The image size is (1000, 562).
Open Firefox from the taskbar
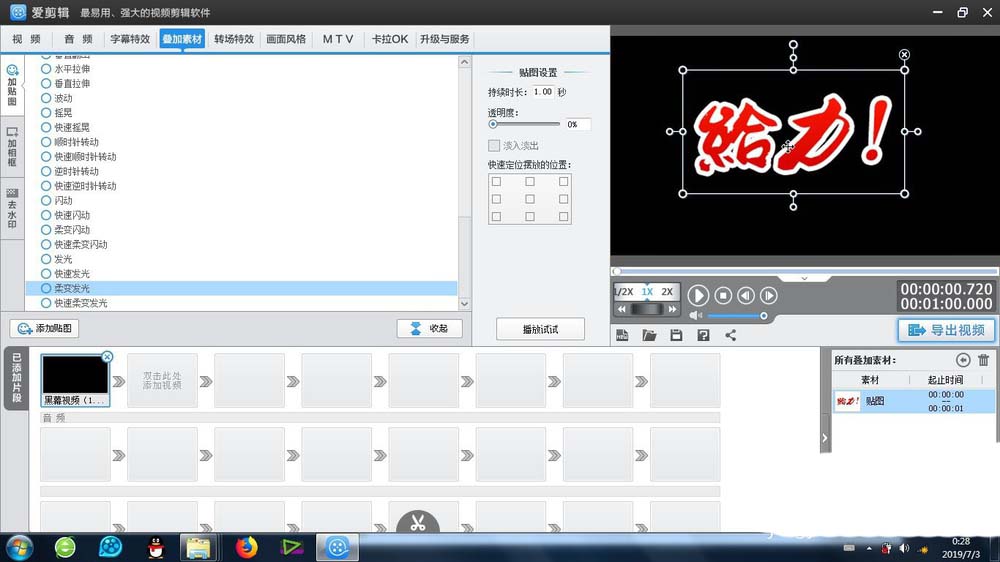click(x=246, y=547)
